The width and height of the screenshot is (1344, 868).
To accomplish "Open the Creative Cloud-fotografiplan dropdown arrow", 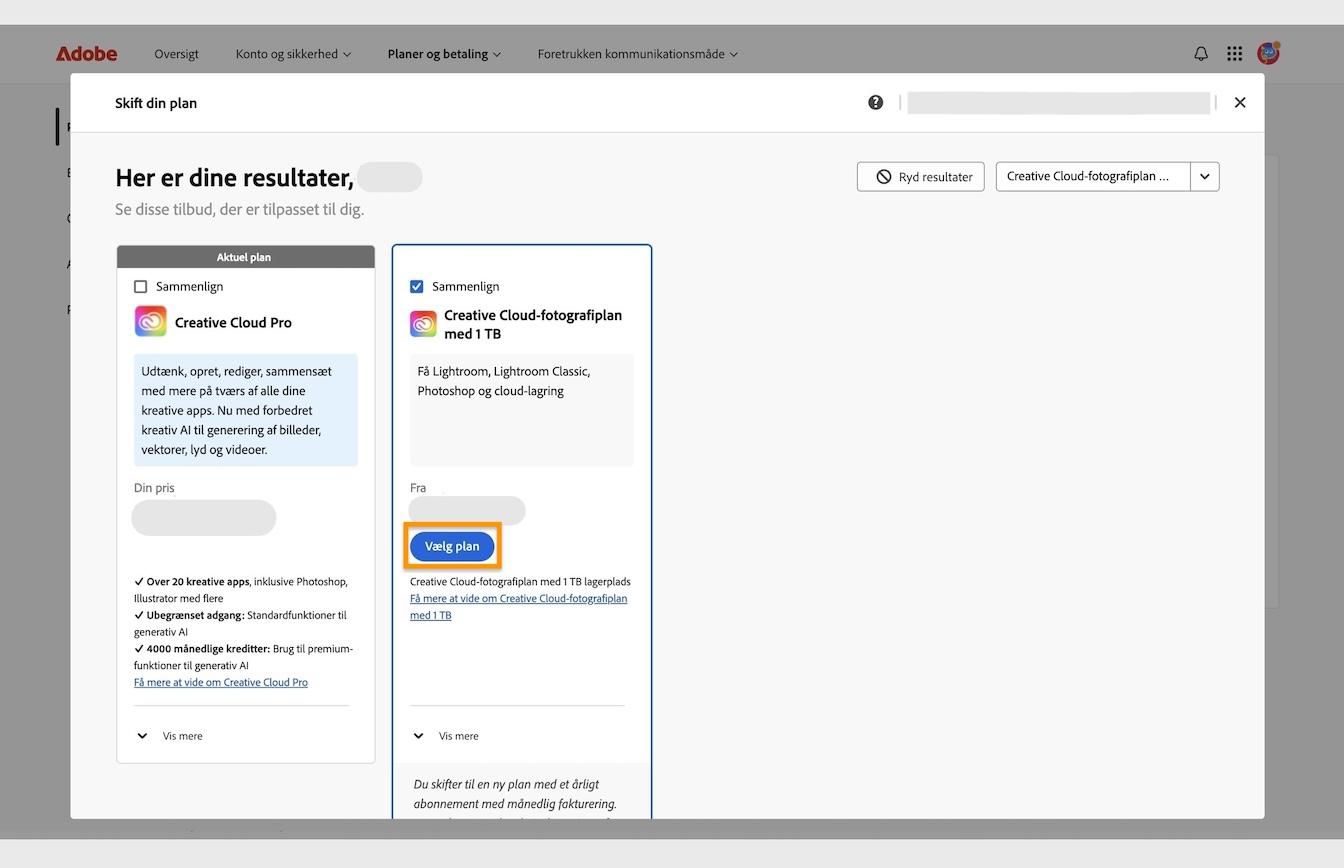I will [1205, 177].
